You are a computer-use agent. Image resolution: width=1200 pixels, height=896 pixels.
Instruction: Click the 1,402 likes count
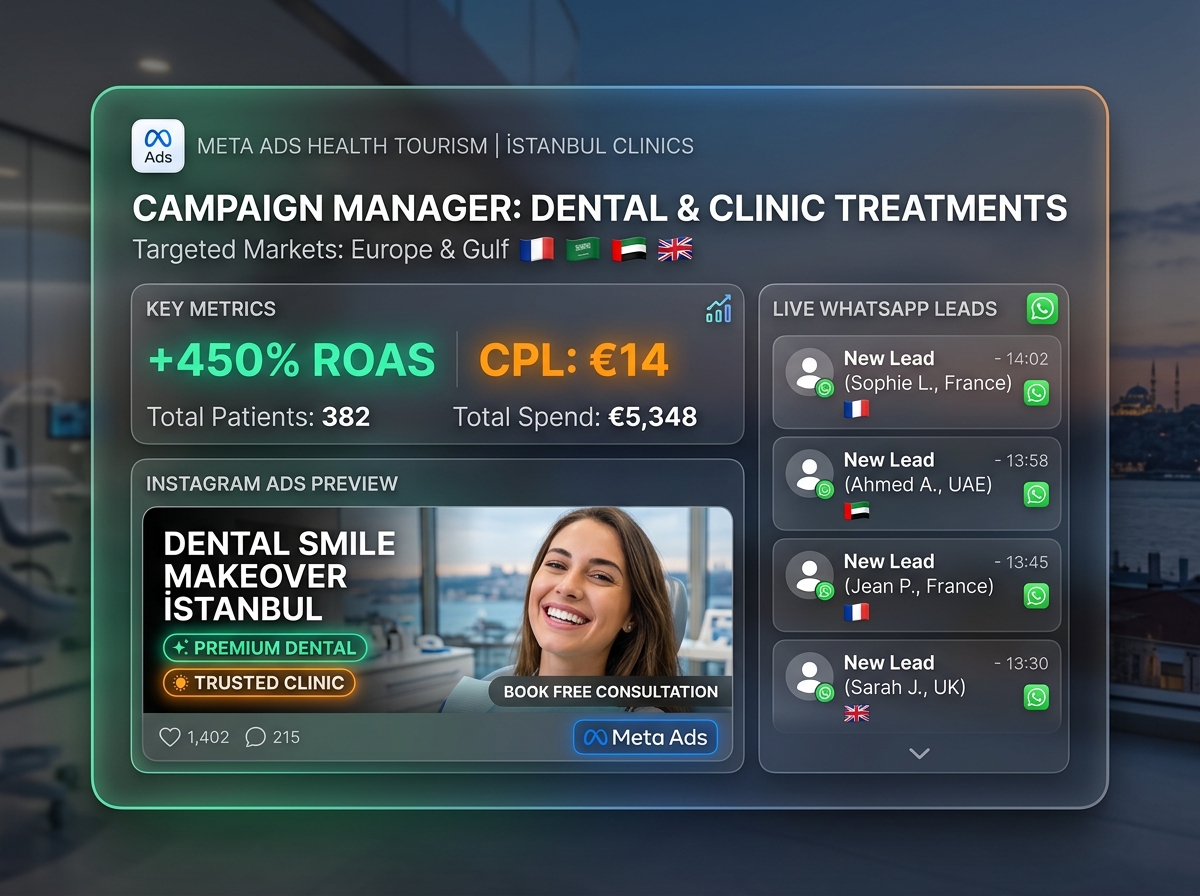click(208, 738)
